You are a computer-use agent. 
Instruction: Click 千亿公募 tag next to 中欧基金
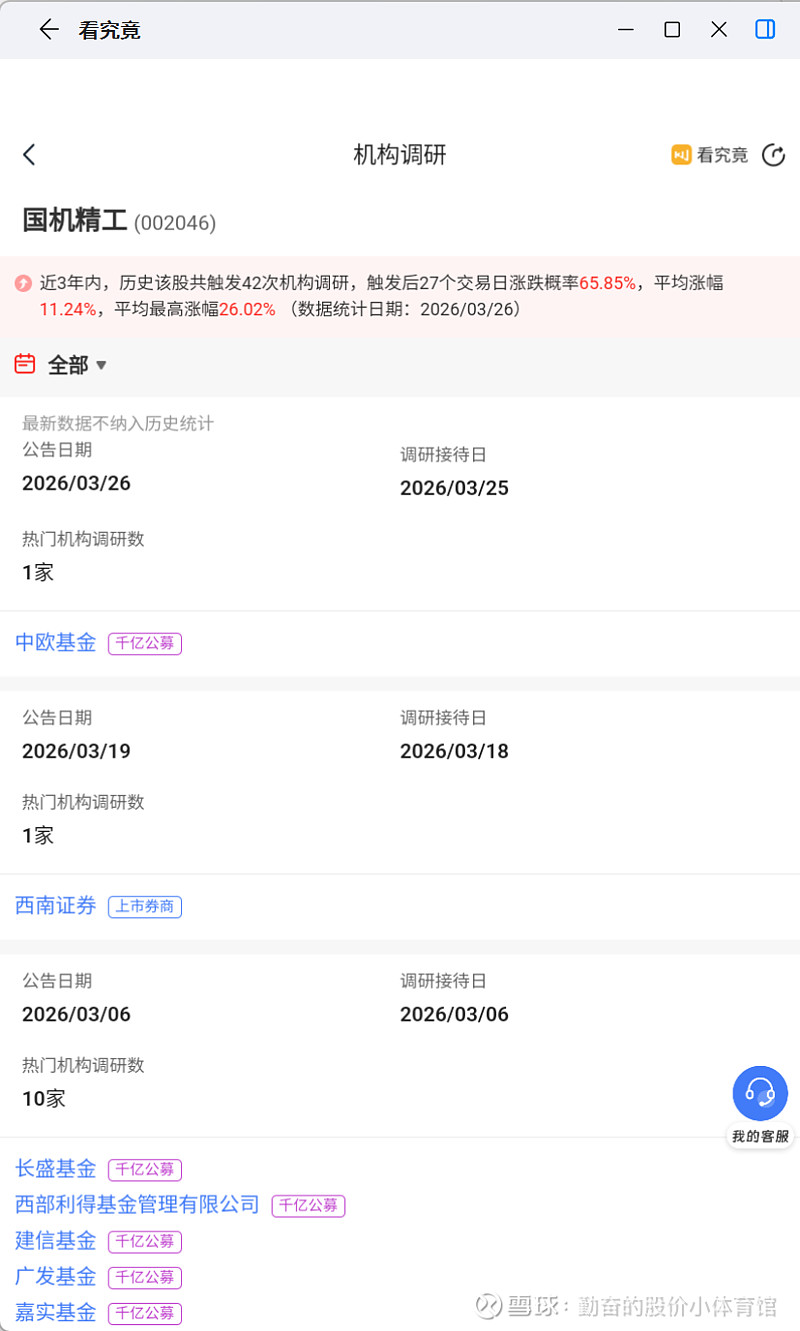tap(145, 644)
